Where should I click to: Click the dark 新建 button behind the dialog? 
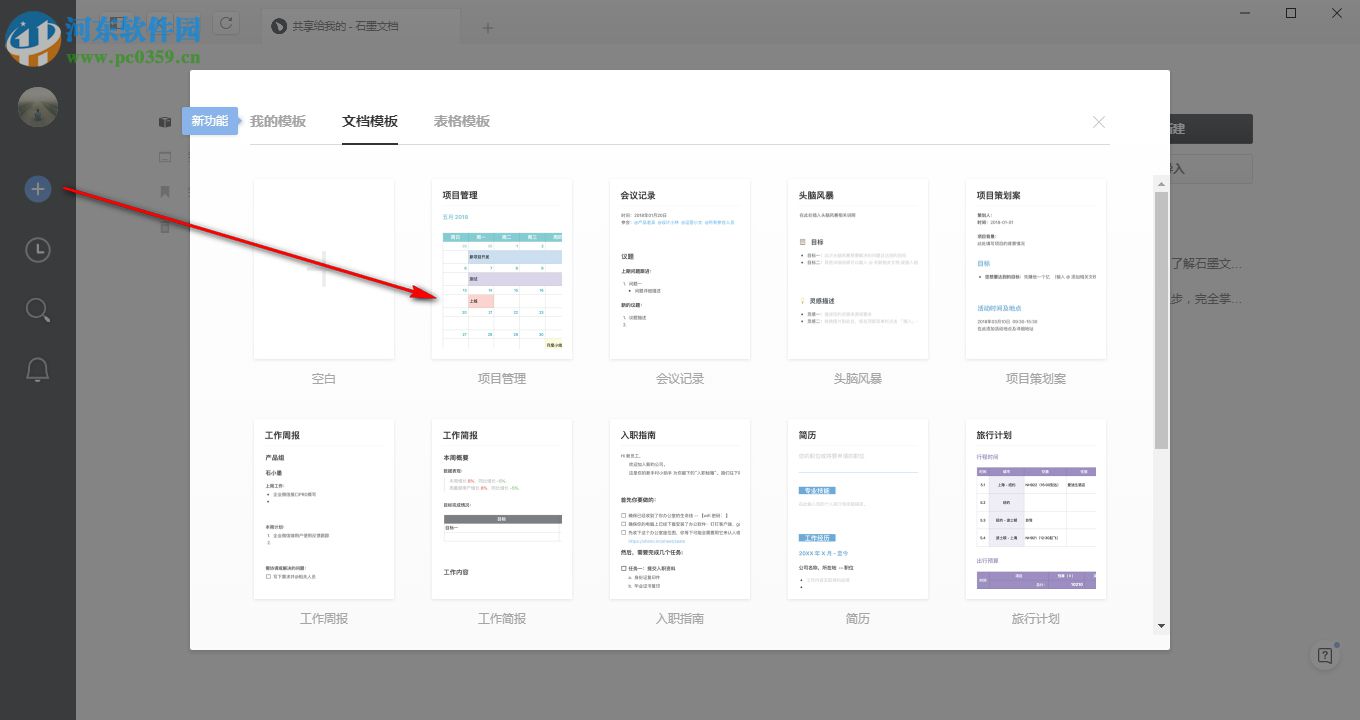pyautogui.click(x=1211, y=129)
